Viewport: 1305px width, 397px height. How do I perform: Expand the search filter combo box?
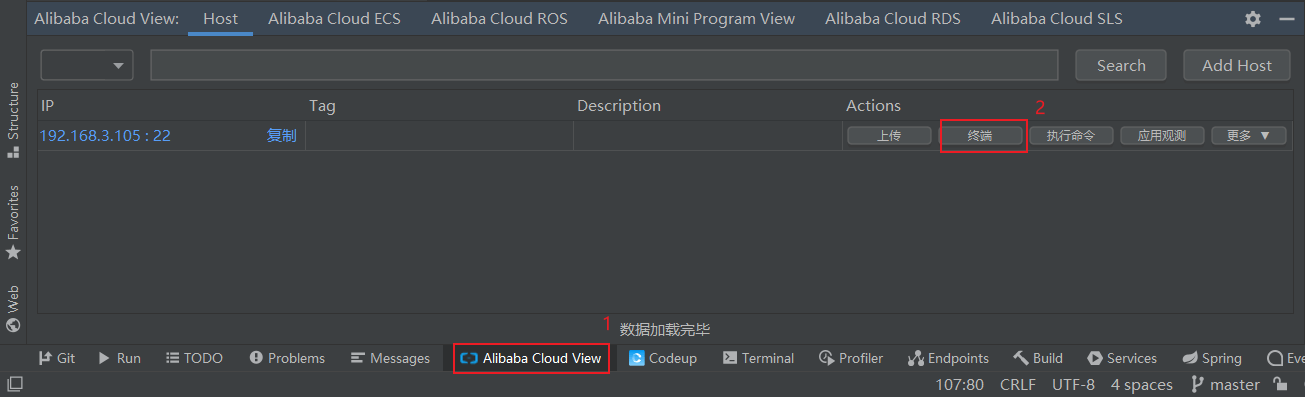tap(87, 65)
